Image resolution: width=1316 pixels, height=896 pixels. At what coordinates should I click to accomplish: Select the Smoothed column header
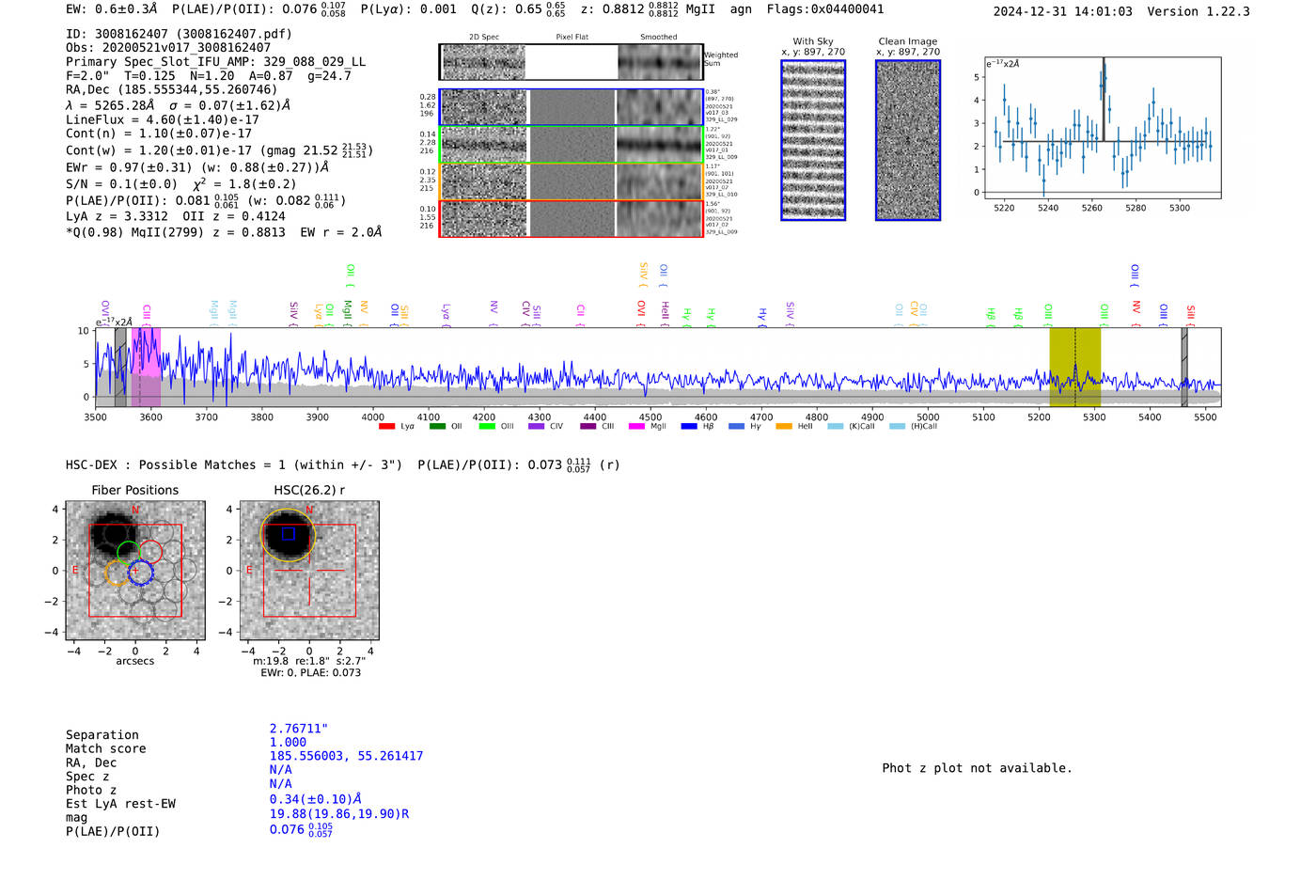(659, 38)
